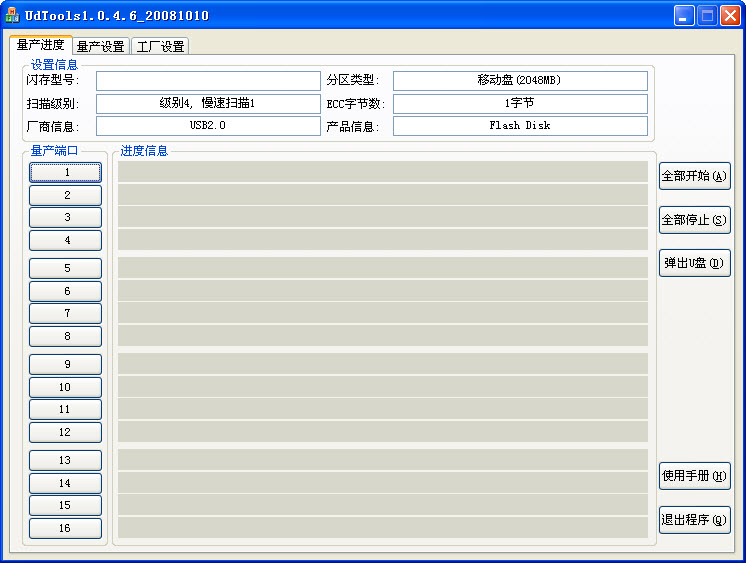Viewport: 746px width, 563px height.
Task: Select production port button 4
Action: (x=66, y=240)
